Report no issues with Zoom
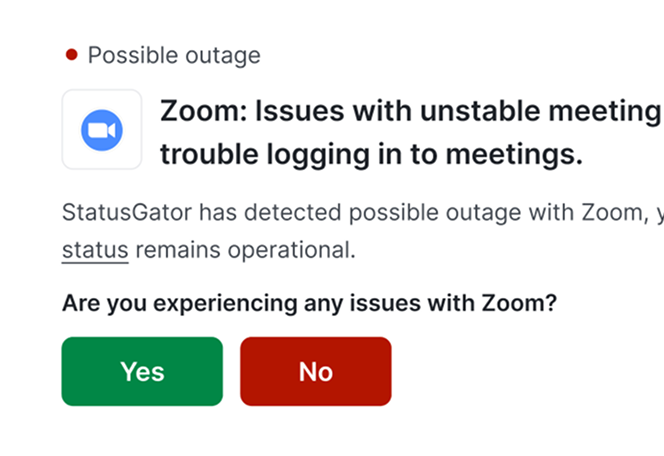The image size is (664, 456). pyautogui.click(x=315, y=371)
